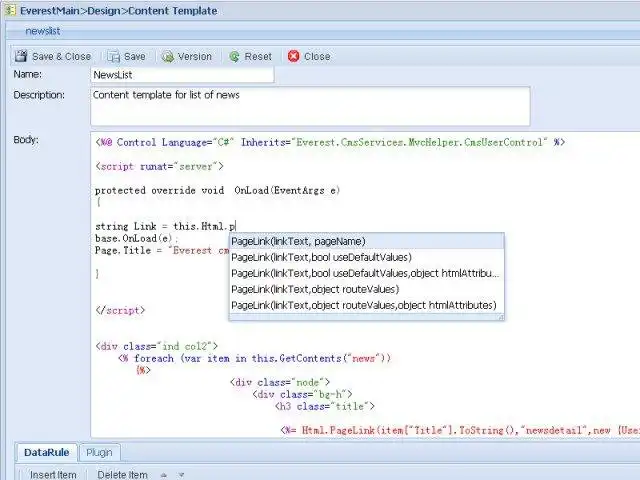Click the green Reset icon
This screenshot has height=480, width=640.
pos(234,56)
